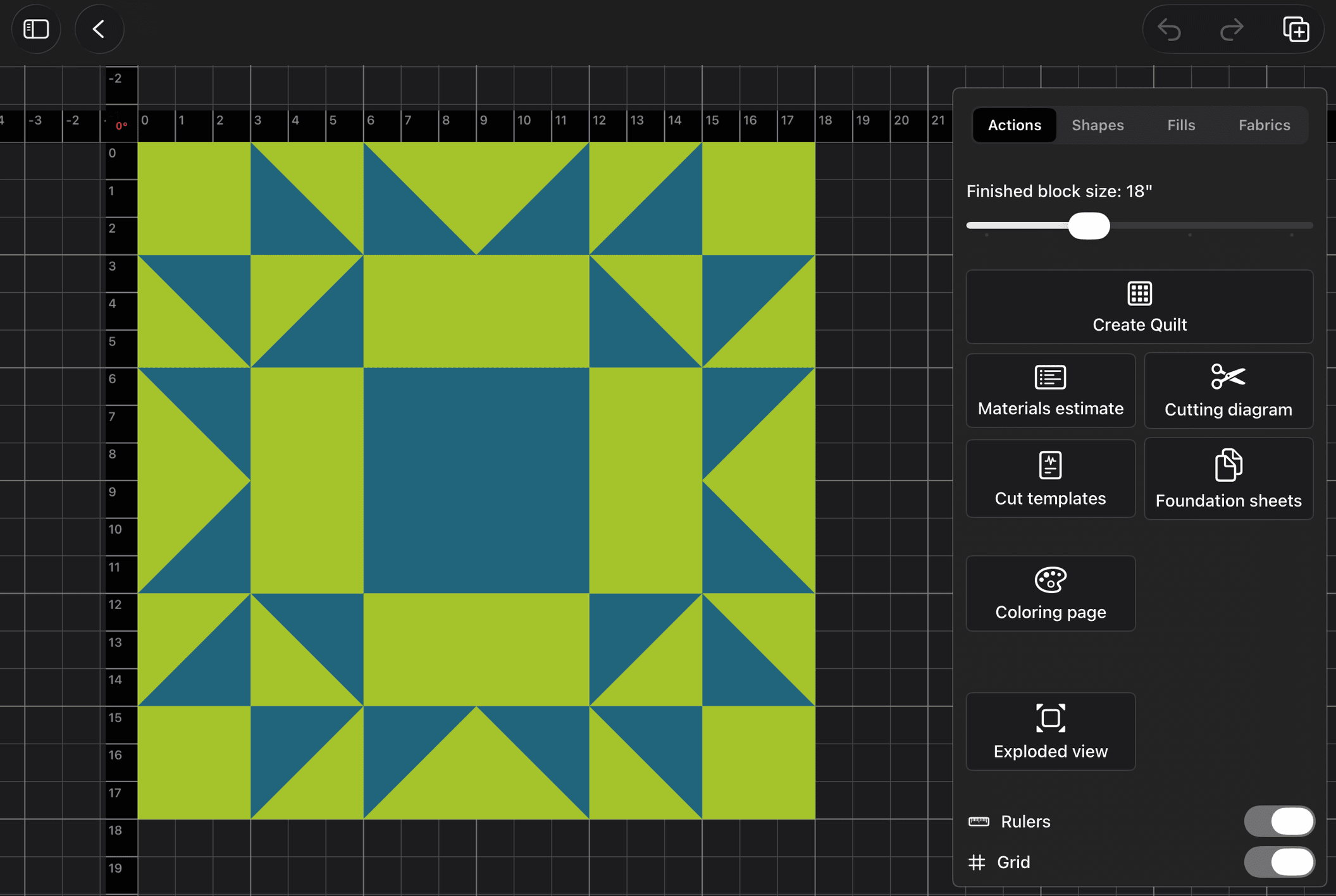Go back with the chevron arrow
The image size is (1336, 896).
(99, 29)
